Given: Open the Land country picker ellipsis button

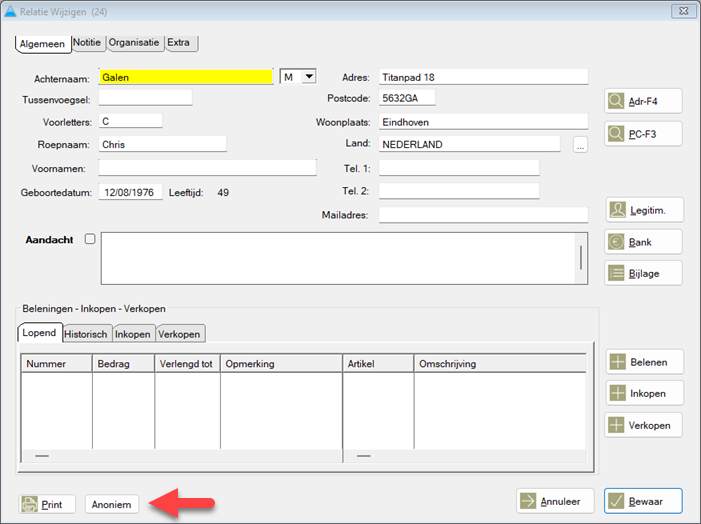Looking at the screenshot, I should (579, 145).
